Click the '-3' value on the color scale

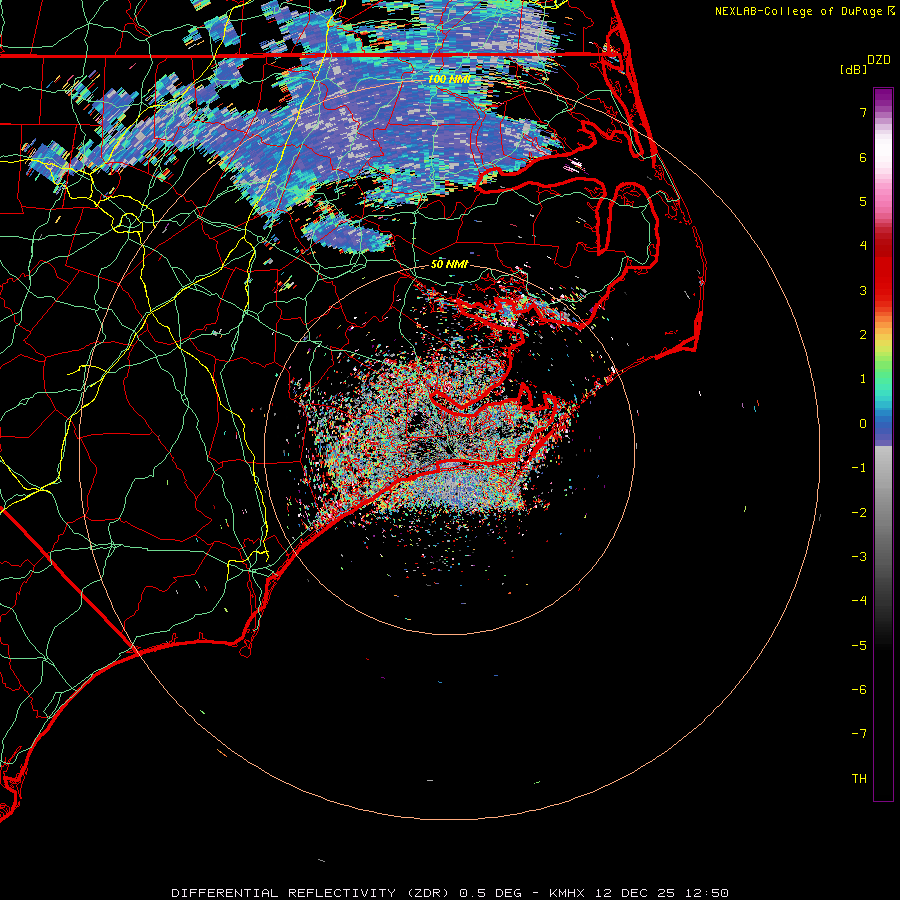(859, 557)
